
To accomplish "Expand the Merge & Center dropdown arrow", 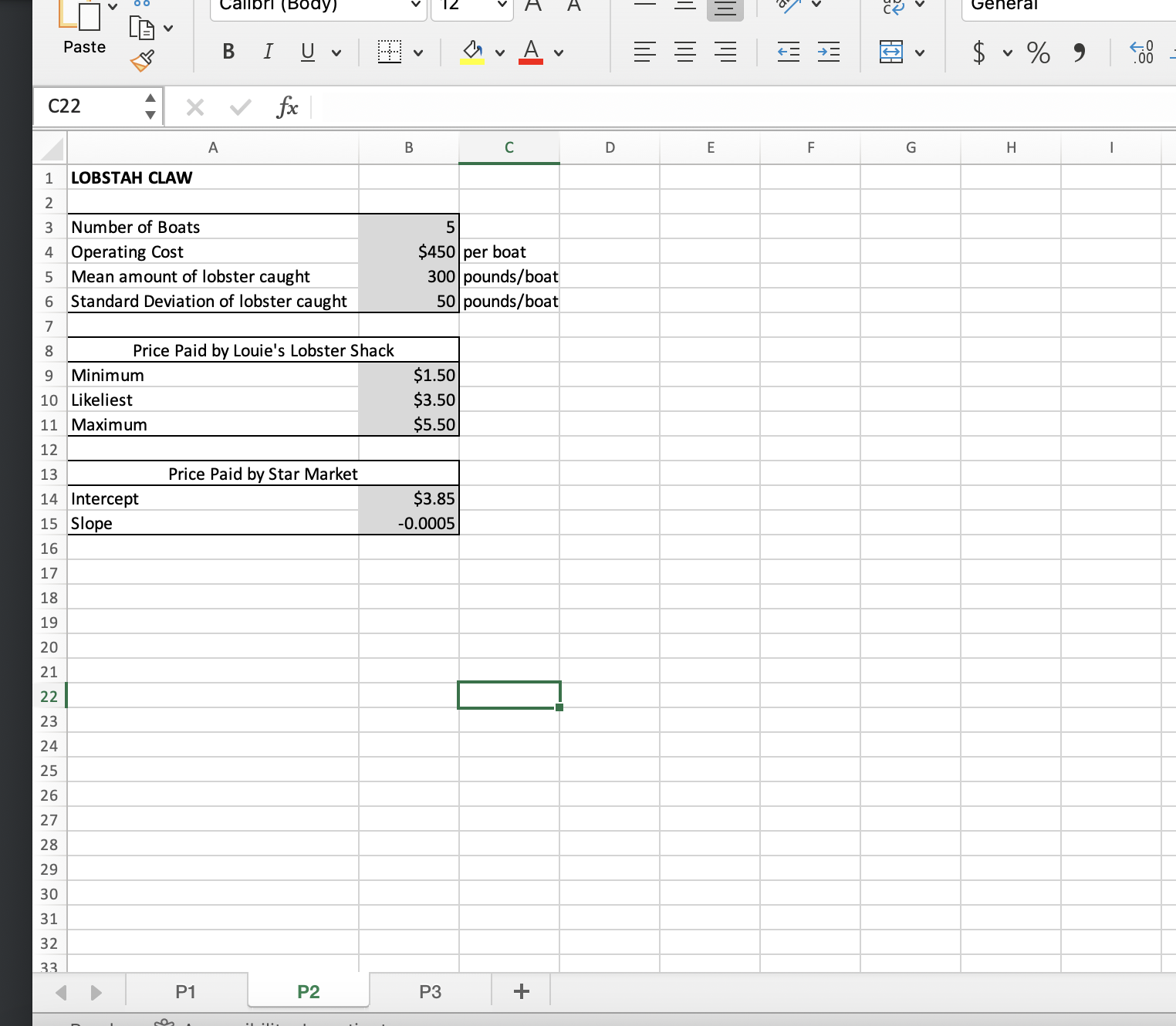I will pyautogui.click(x=920, y=53).
